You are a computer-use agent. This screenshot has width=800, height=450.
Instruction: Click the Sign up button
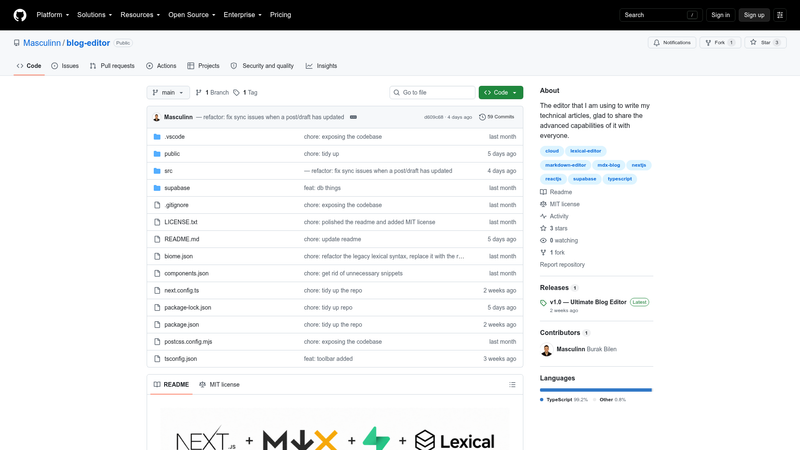754,15
